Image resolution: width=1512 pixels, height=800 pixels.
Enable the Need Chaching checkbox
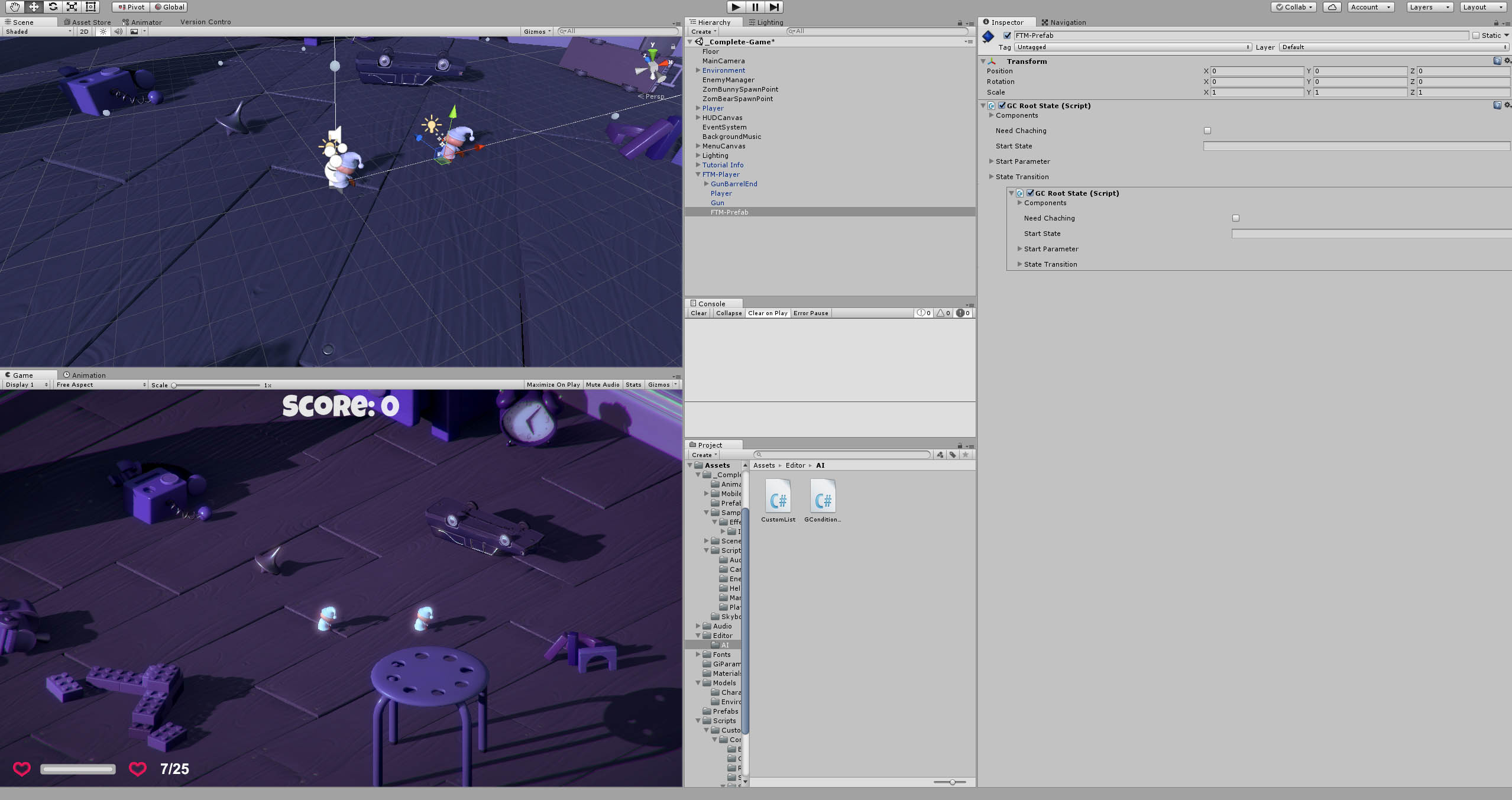1207,130
